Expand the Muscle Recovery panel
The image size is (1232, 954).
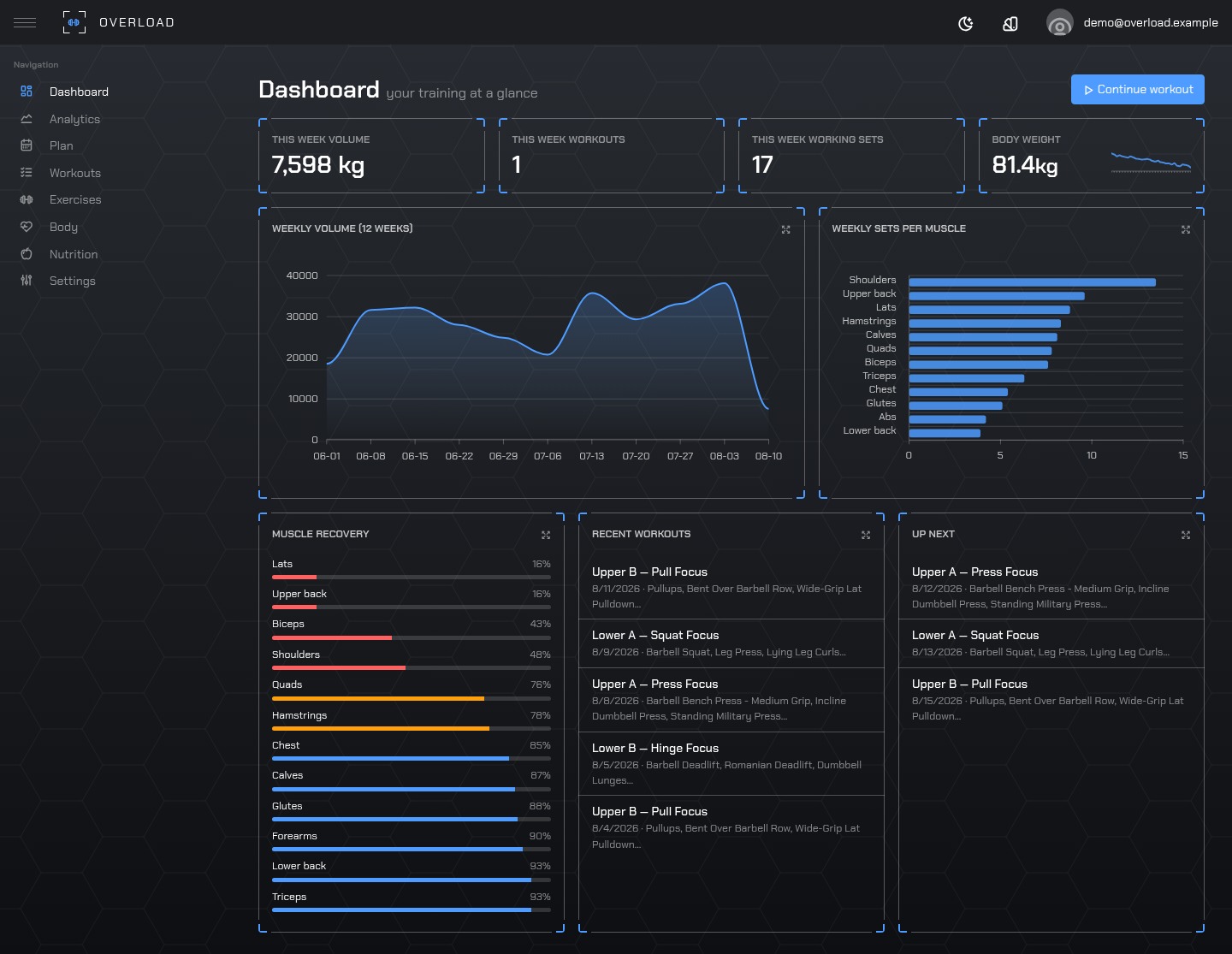pos(546,535)
